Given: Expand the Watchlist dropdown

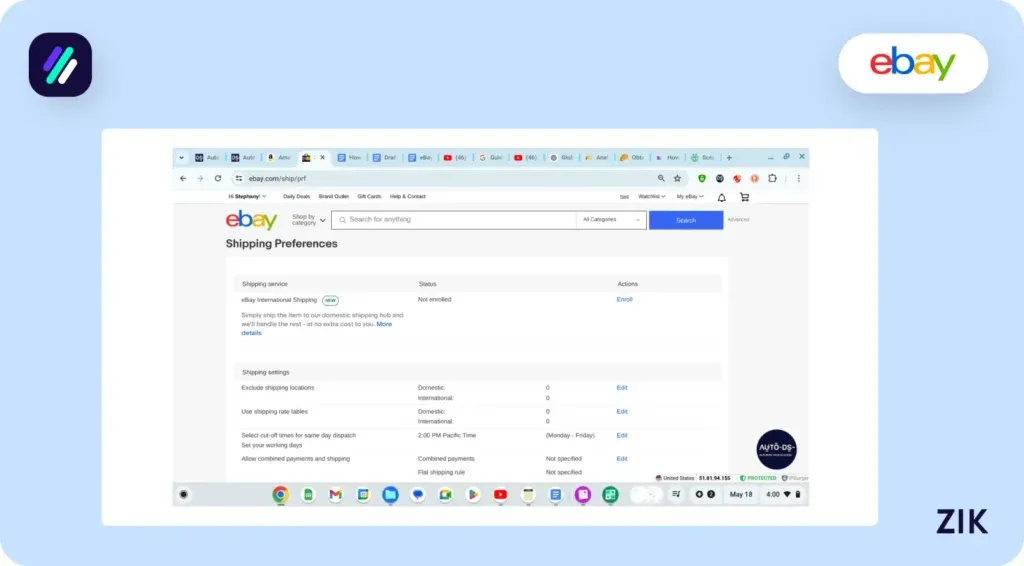Looking at the screenshot, I should (652, 197).
